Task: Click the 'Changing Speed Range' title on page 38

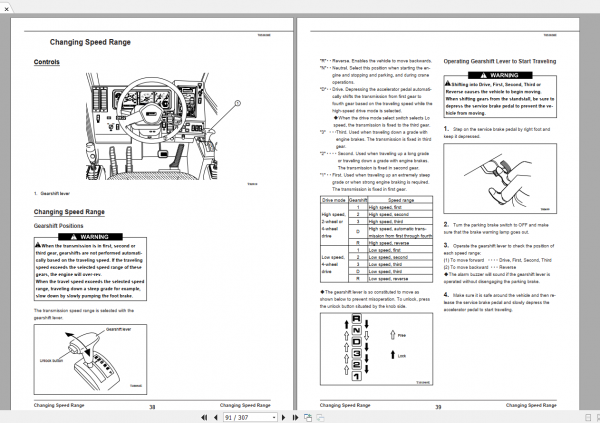Action: tap(90, 42)
